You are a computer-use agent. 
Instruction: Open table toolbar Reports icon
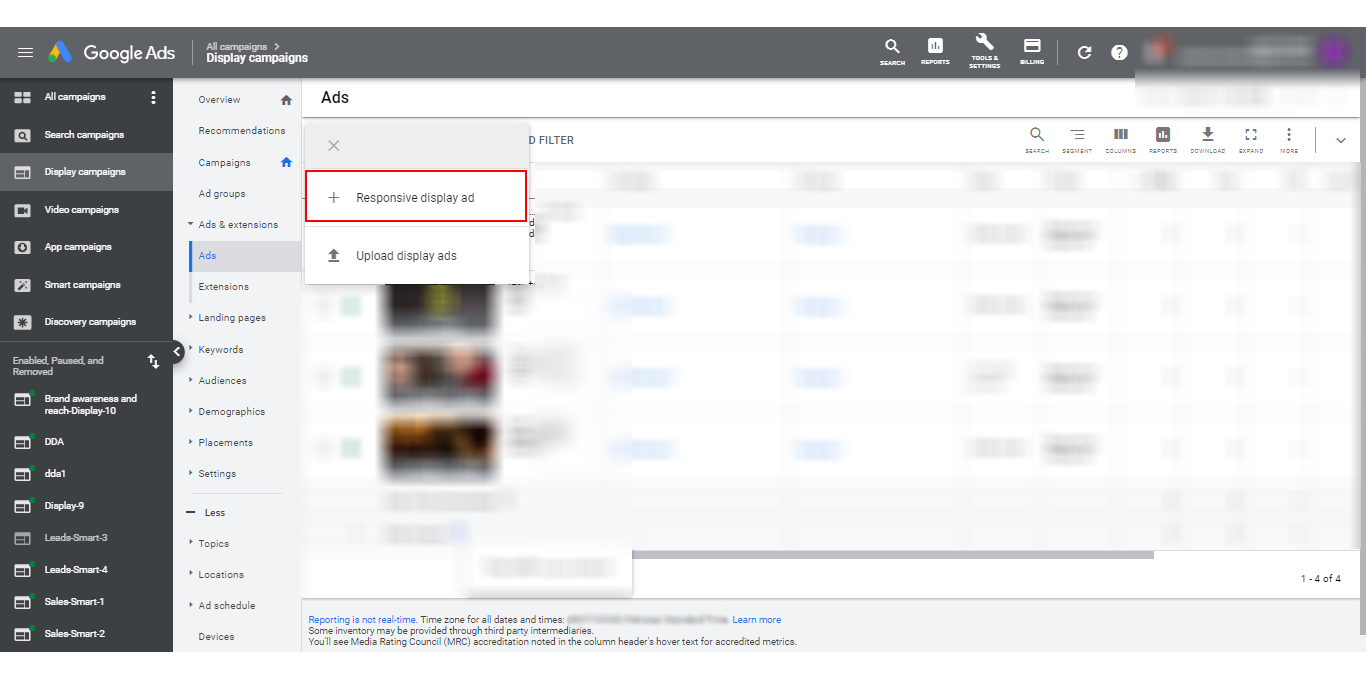click(1163, 140)
